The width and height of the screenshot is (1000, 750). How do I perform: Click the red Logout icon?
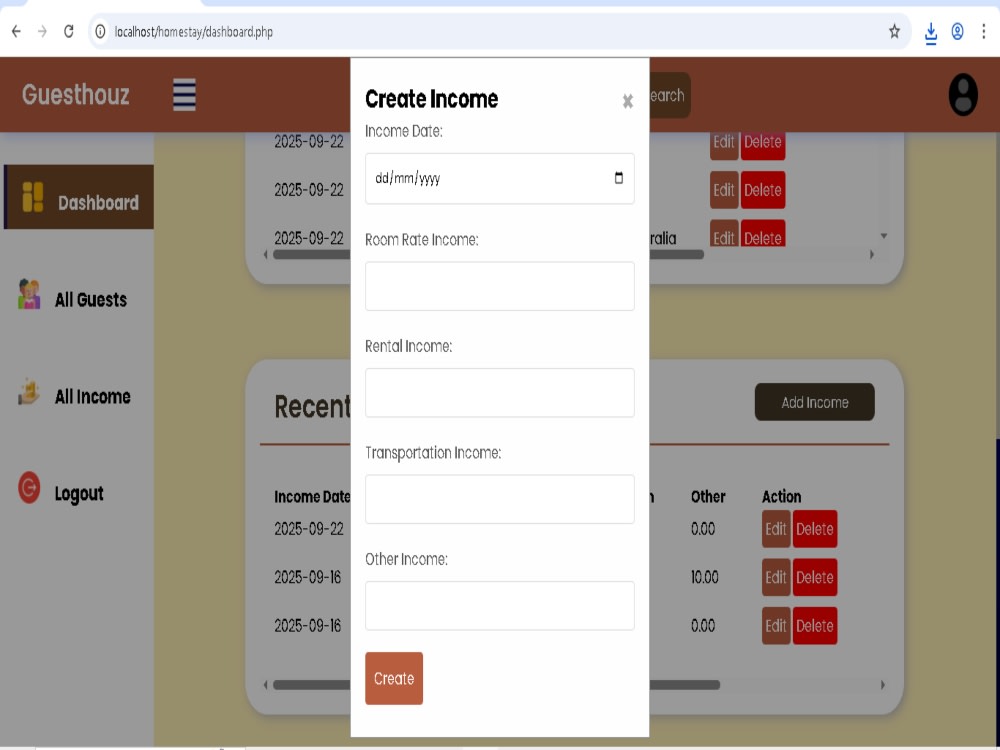pos(29,488)
